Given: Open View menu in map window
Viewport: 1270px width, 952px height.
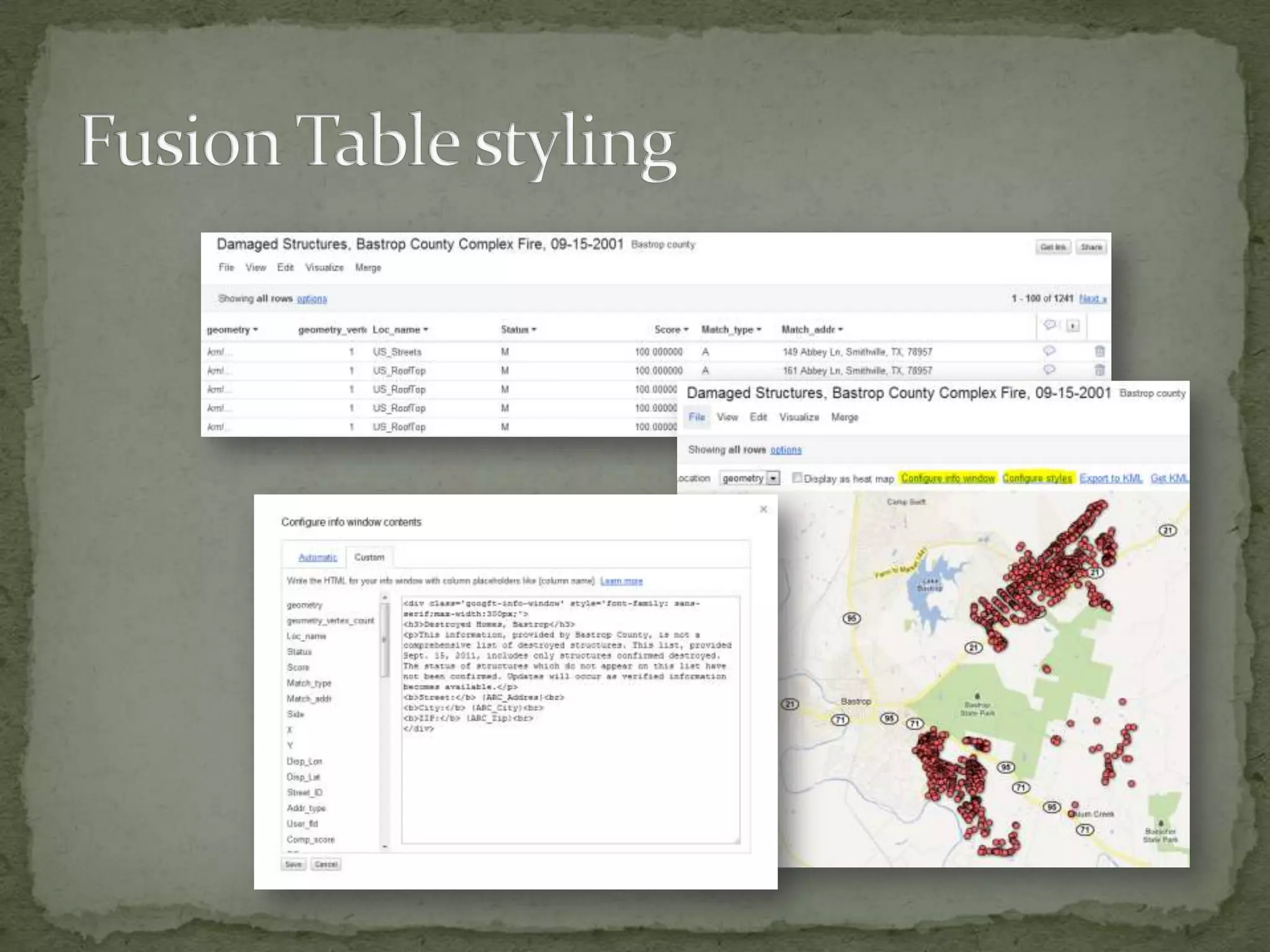Looking at the screenshot, I should coord(727,417).
